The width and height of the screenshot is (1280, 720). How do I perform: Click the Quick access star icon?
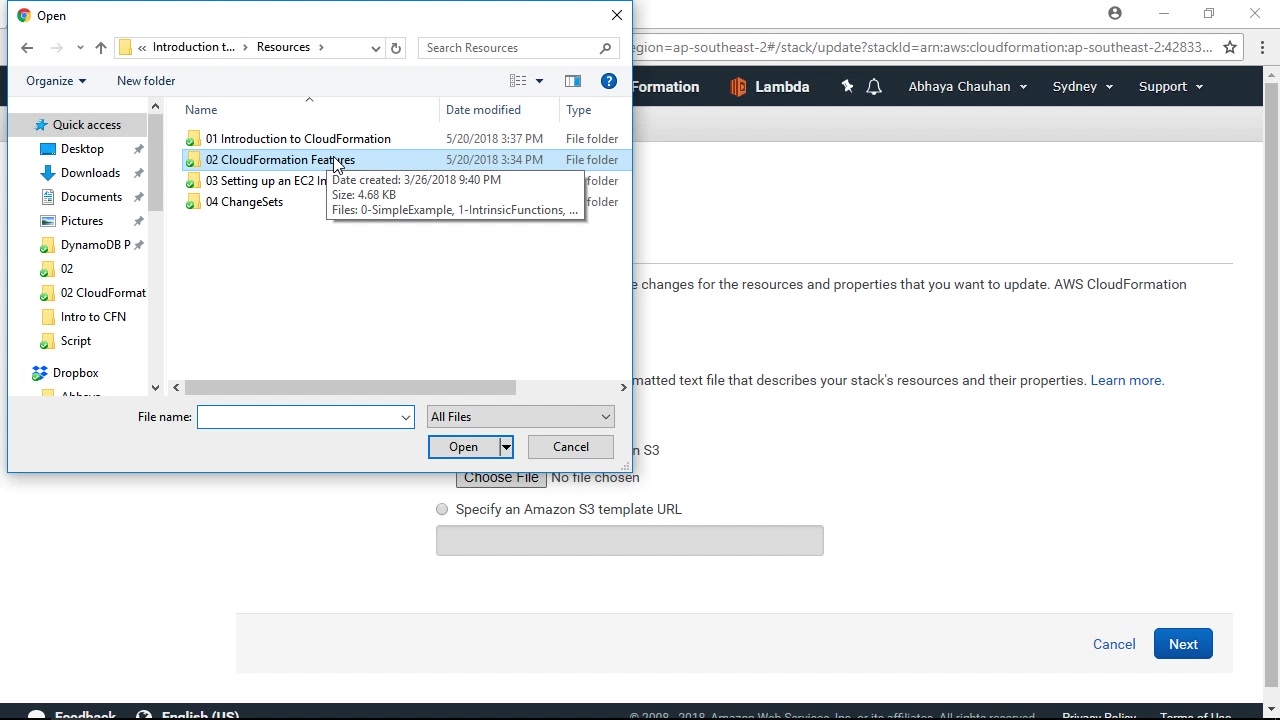(40, 125)
